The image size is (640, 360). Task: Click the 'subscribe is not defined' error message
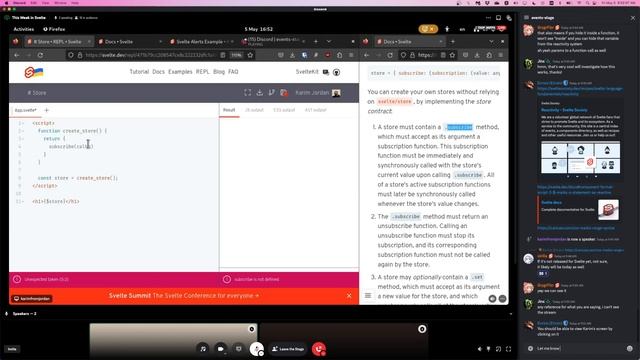[257, 280]
